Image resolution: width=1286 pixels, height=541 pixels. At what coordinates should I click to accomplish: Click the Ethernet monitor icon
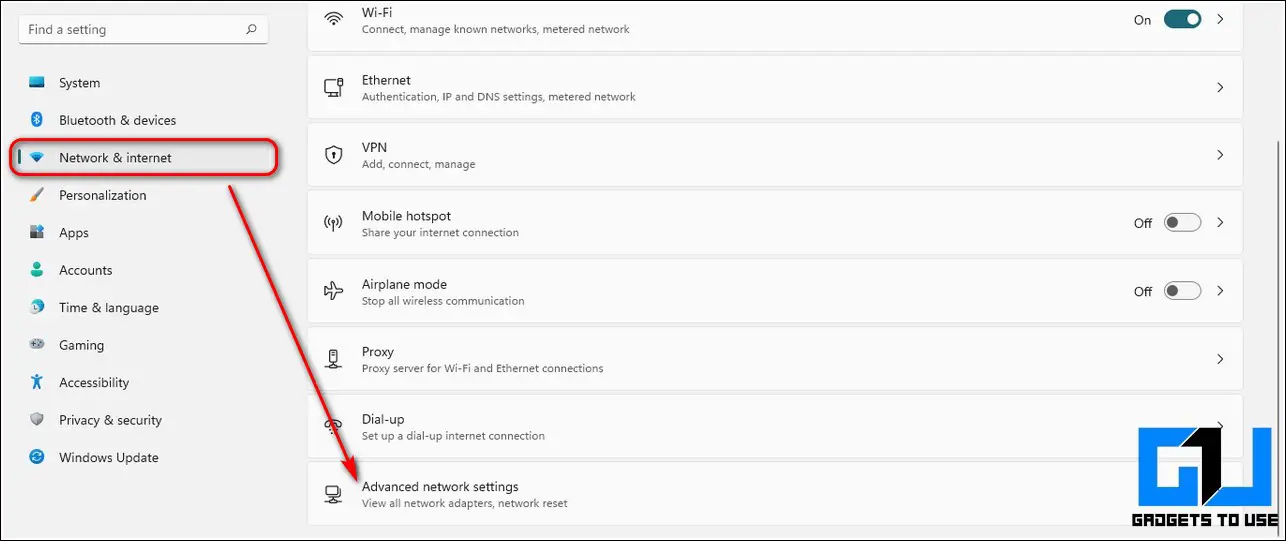[x=334, y=88]
